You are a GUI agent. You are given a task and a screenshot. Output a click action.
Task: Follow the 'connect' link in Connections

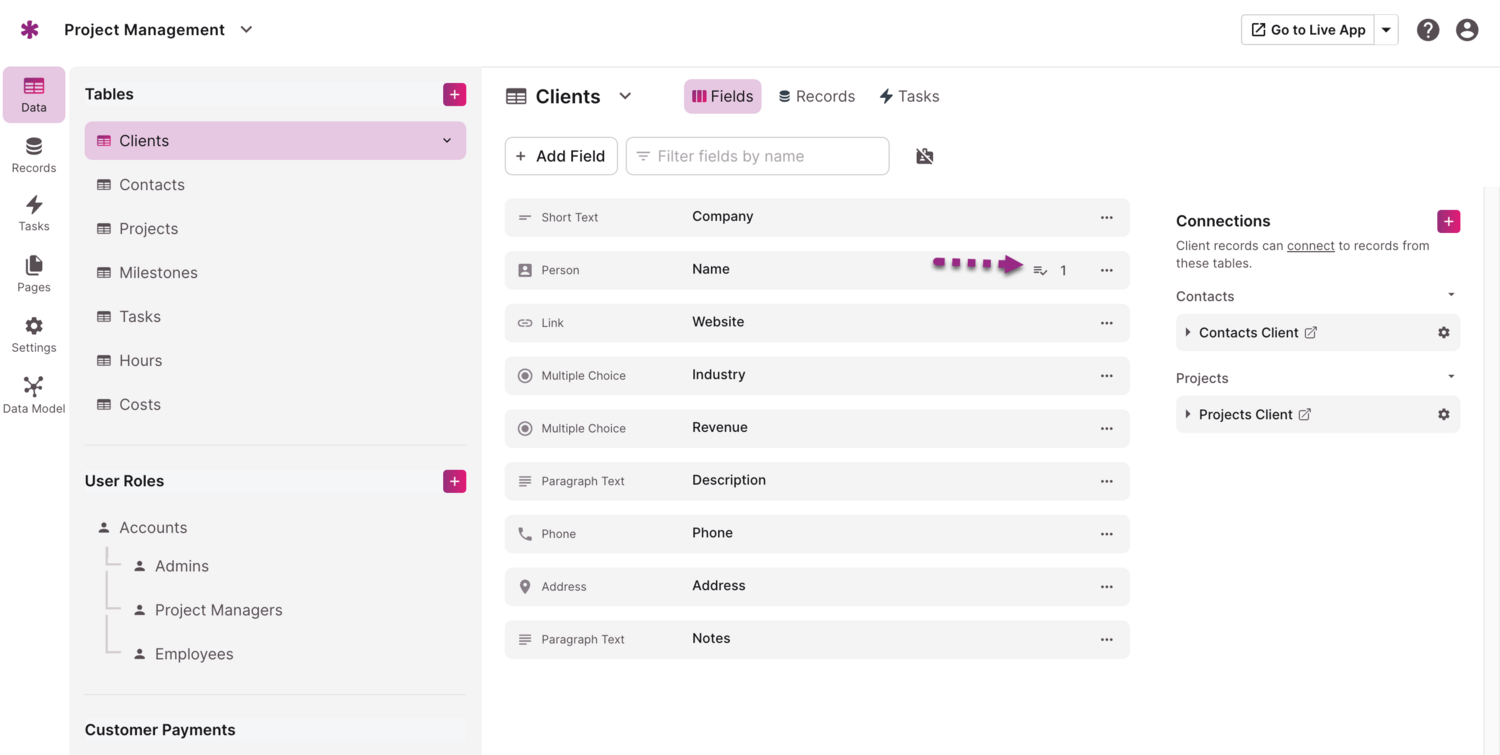click(x=1310, y=246)
